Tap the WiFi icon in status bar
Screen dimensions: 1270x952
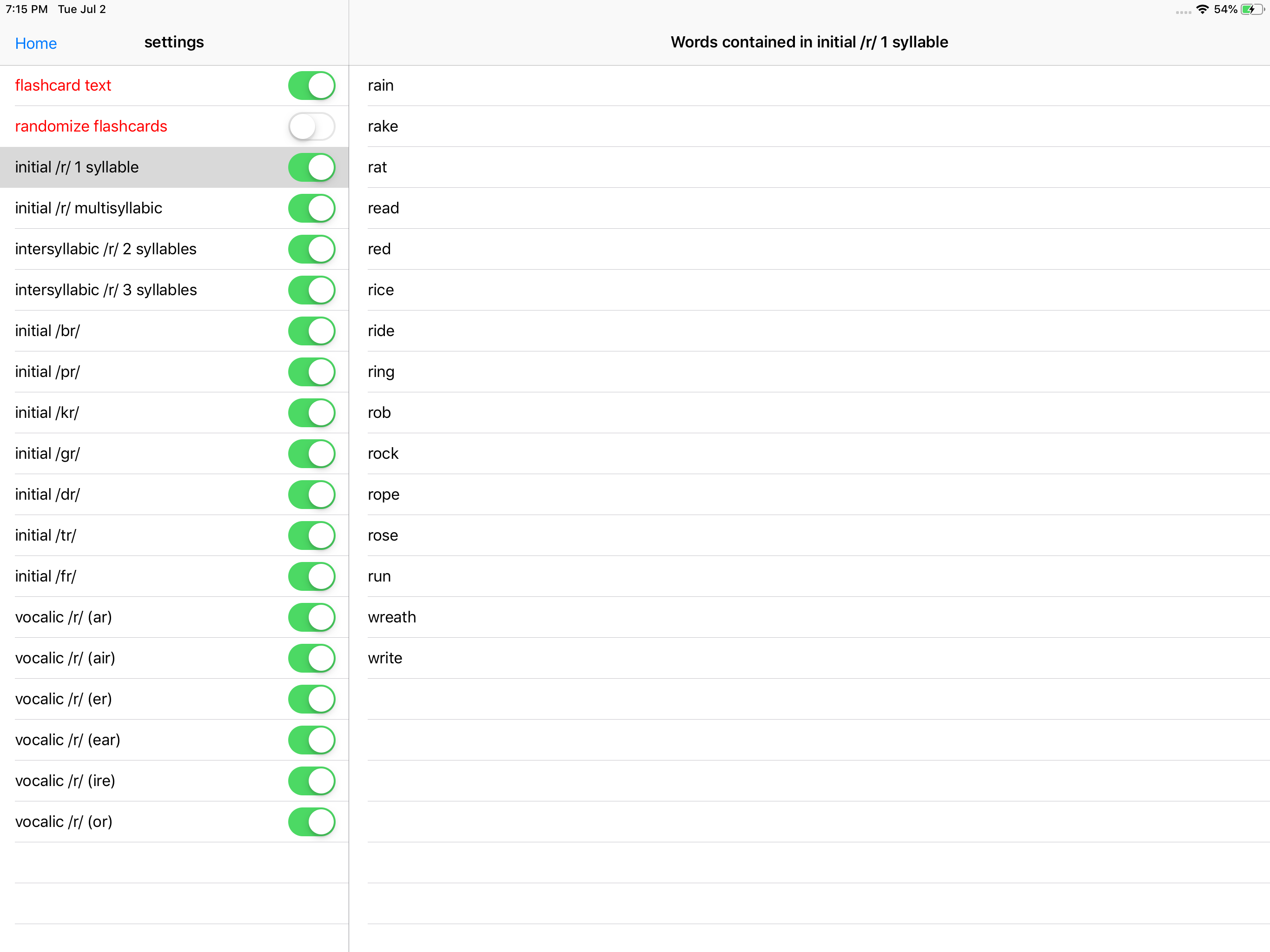(1202, 10)
